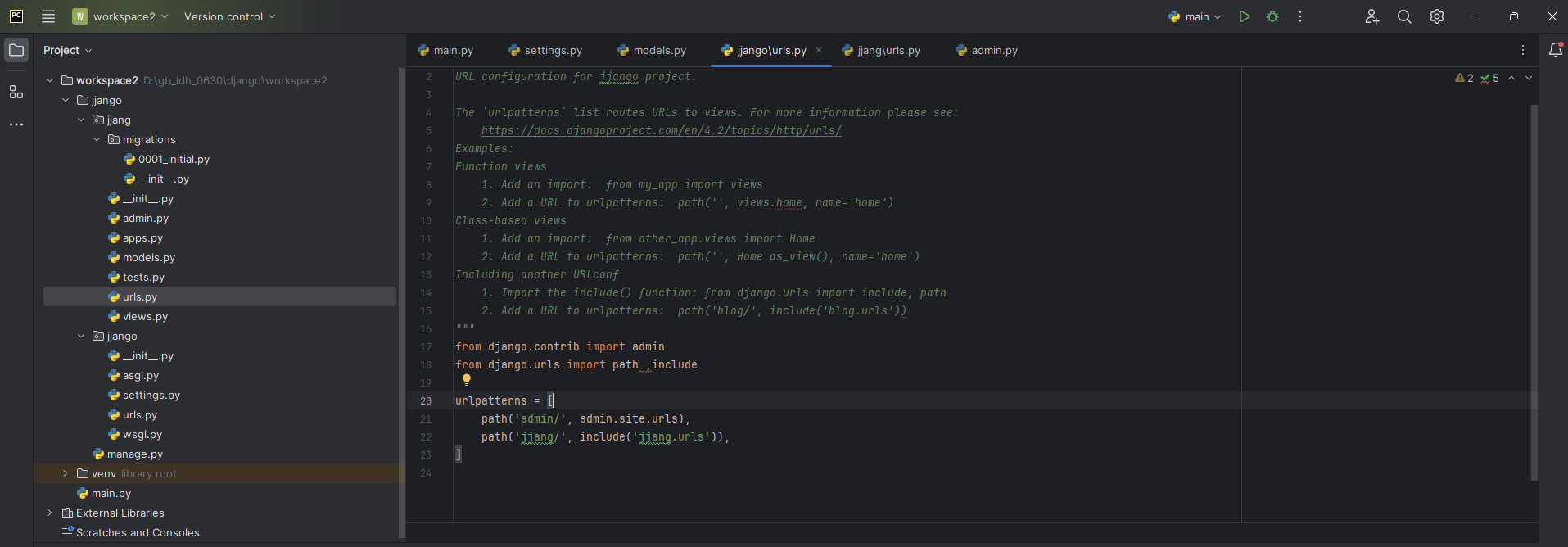Switch to settings.py tab

tap(545, 50)
